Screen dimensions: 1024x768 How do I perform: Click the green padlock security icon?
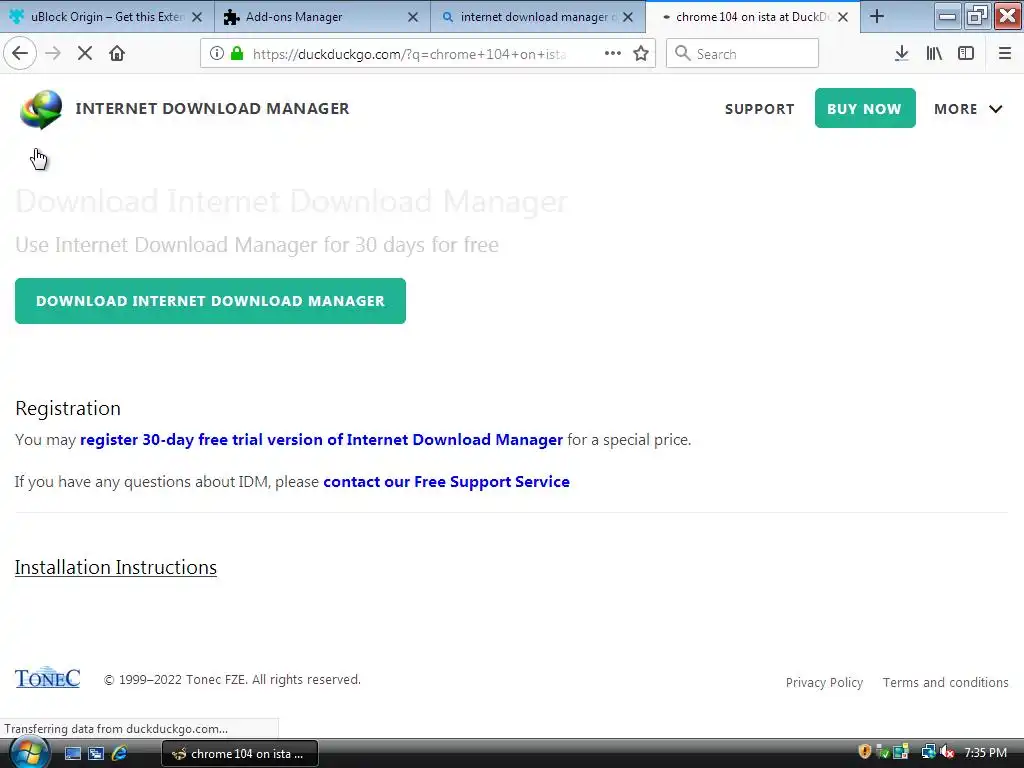coord(237,53)
